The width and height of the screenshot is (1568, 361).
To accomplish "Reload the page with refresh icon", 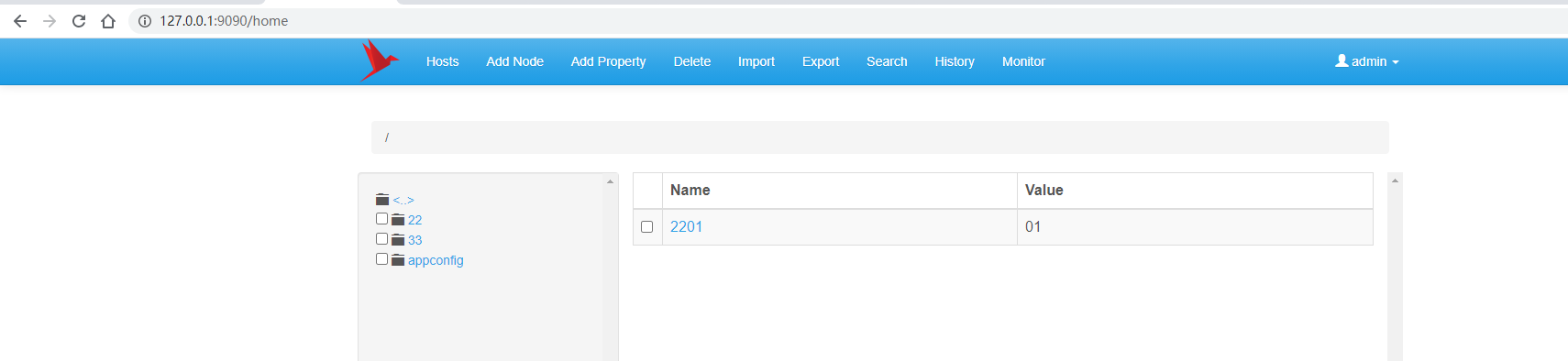I will [79, 21].
